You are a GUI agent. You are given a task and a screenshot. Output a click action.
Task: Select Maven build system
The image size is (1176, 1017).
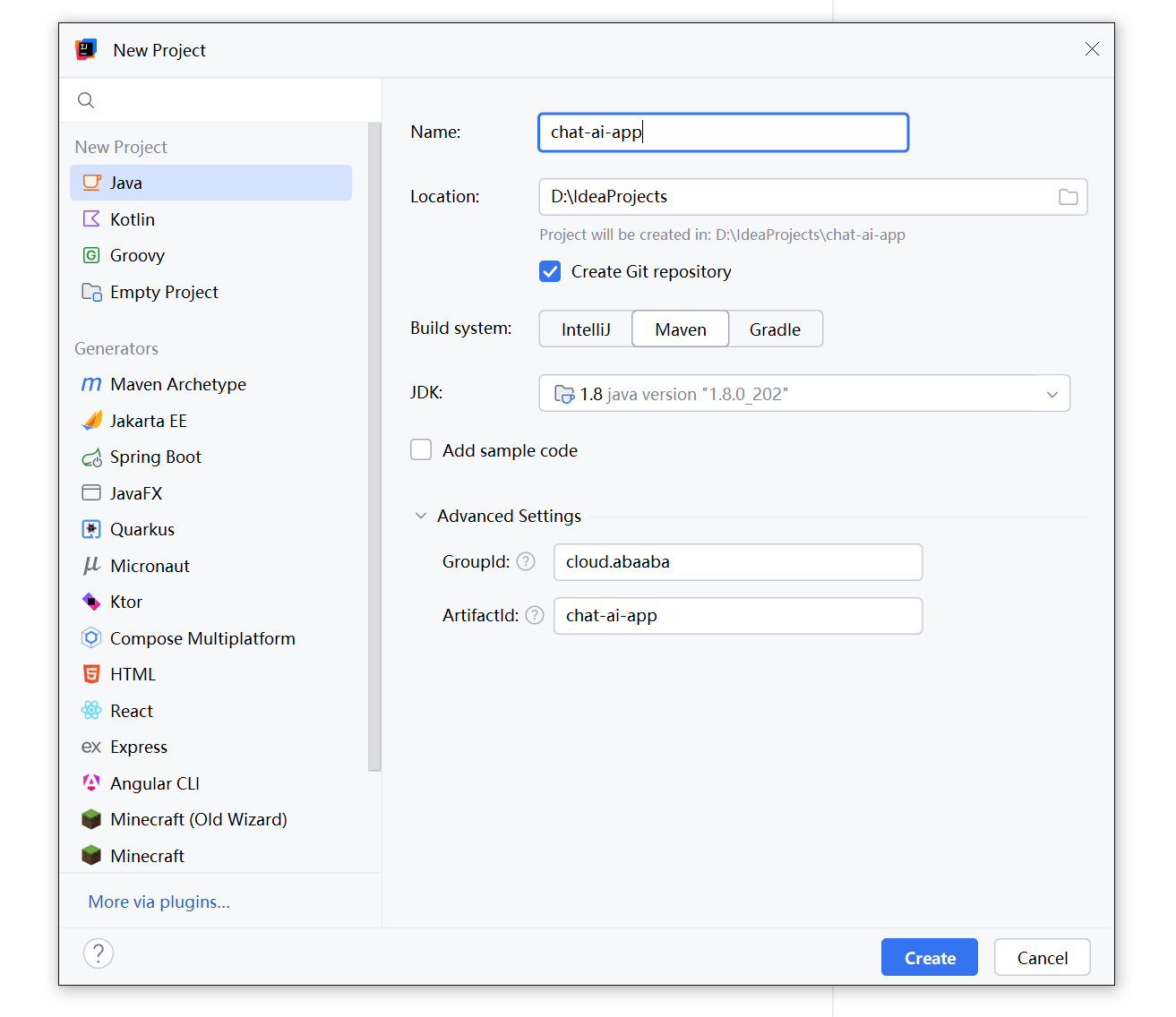pos(681,329)
